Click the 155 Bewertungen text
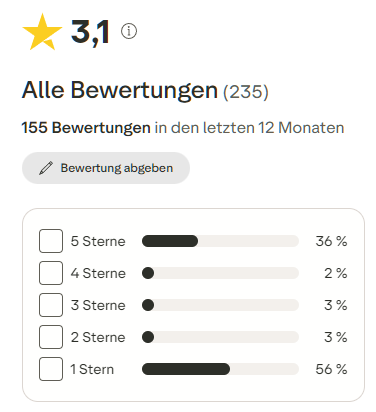 click(86, 128)
